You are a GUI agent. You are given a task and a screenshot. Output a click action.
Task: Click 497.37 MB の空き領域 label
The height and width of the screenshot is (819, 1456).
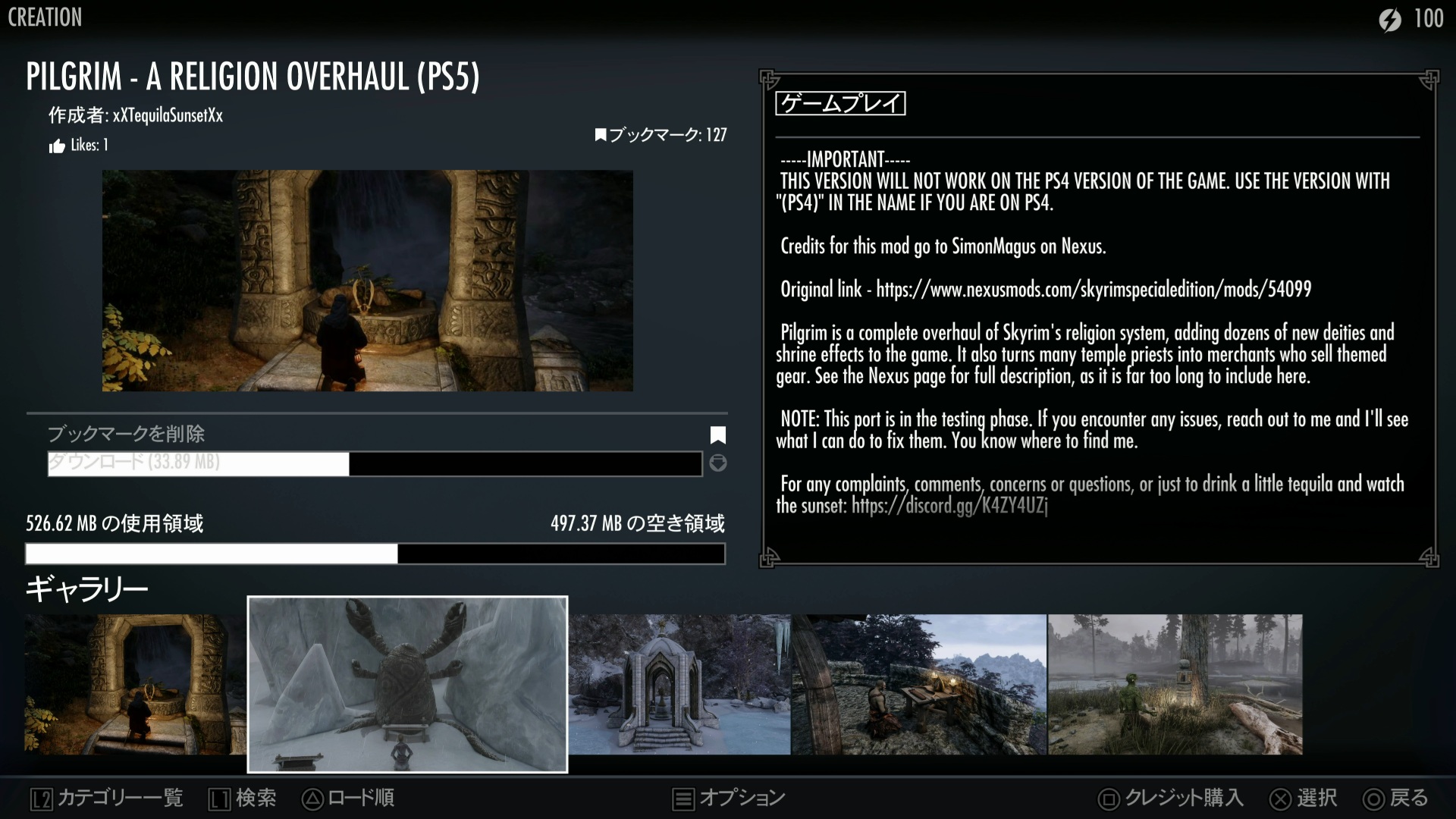(x=638, y=523)
